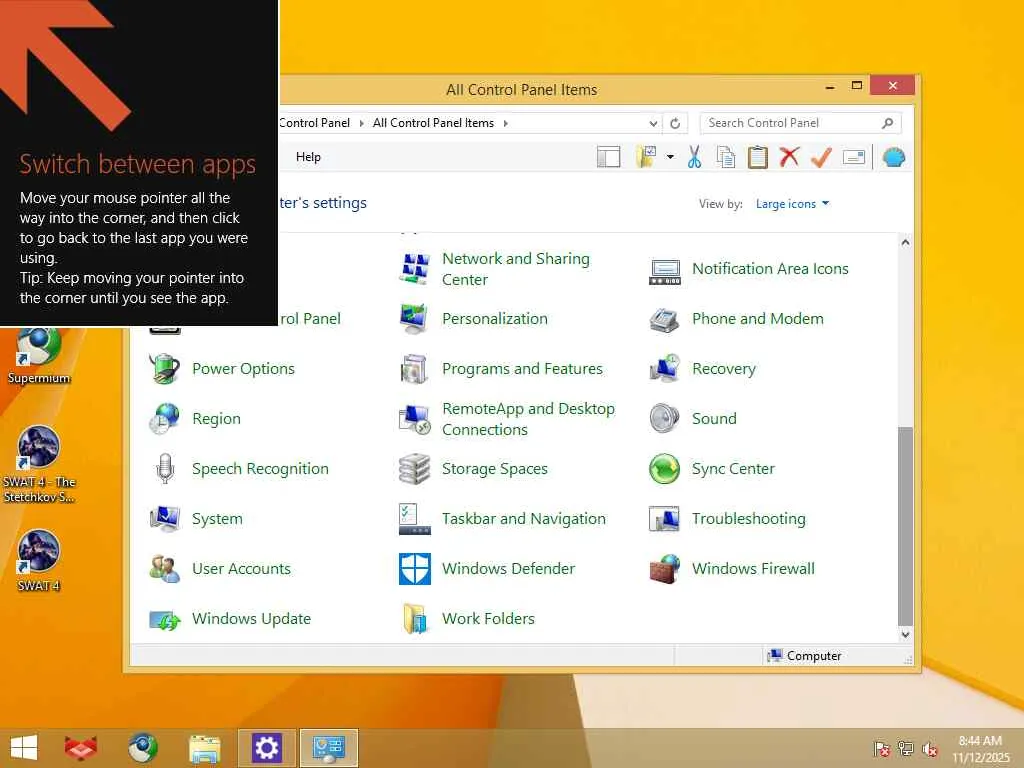Click the red fox taskbar icon

tap(81, 747)
